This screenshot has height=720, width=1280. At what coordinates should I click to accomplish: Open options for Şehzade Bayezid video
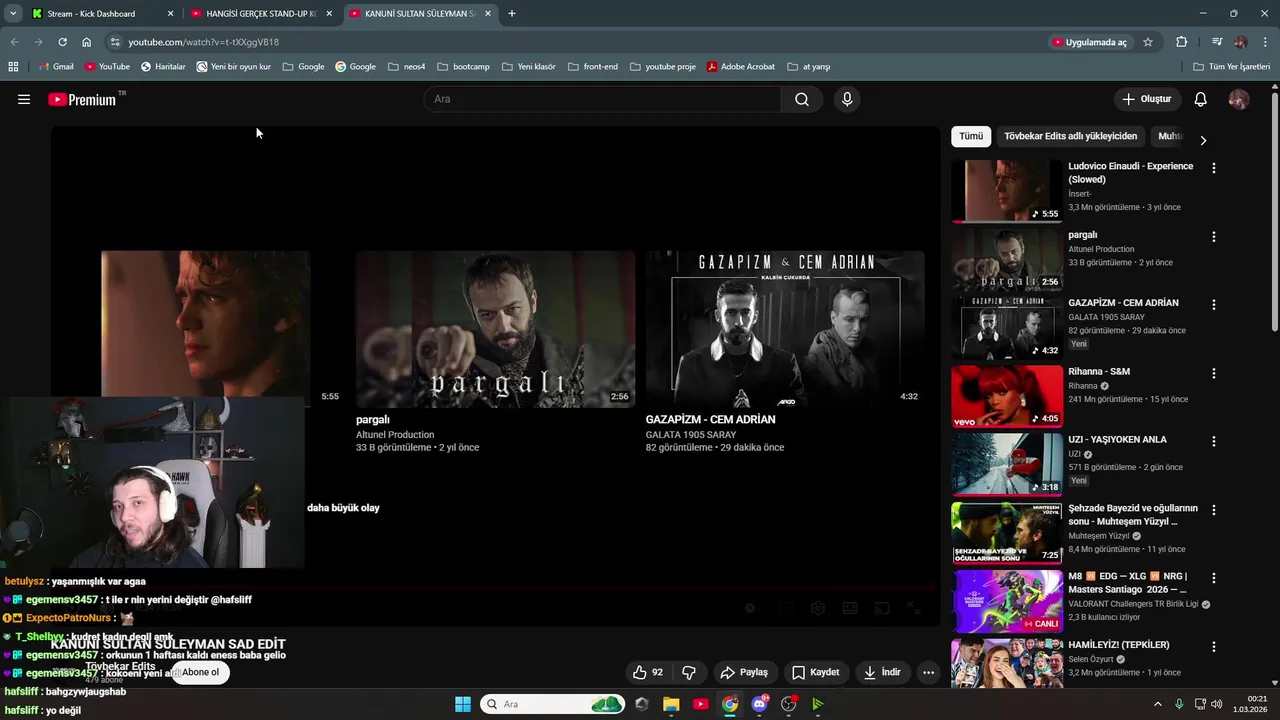pyautogui.click(x=1214, y=510)
